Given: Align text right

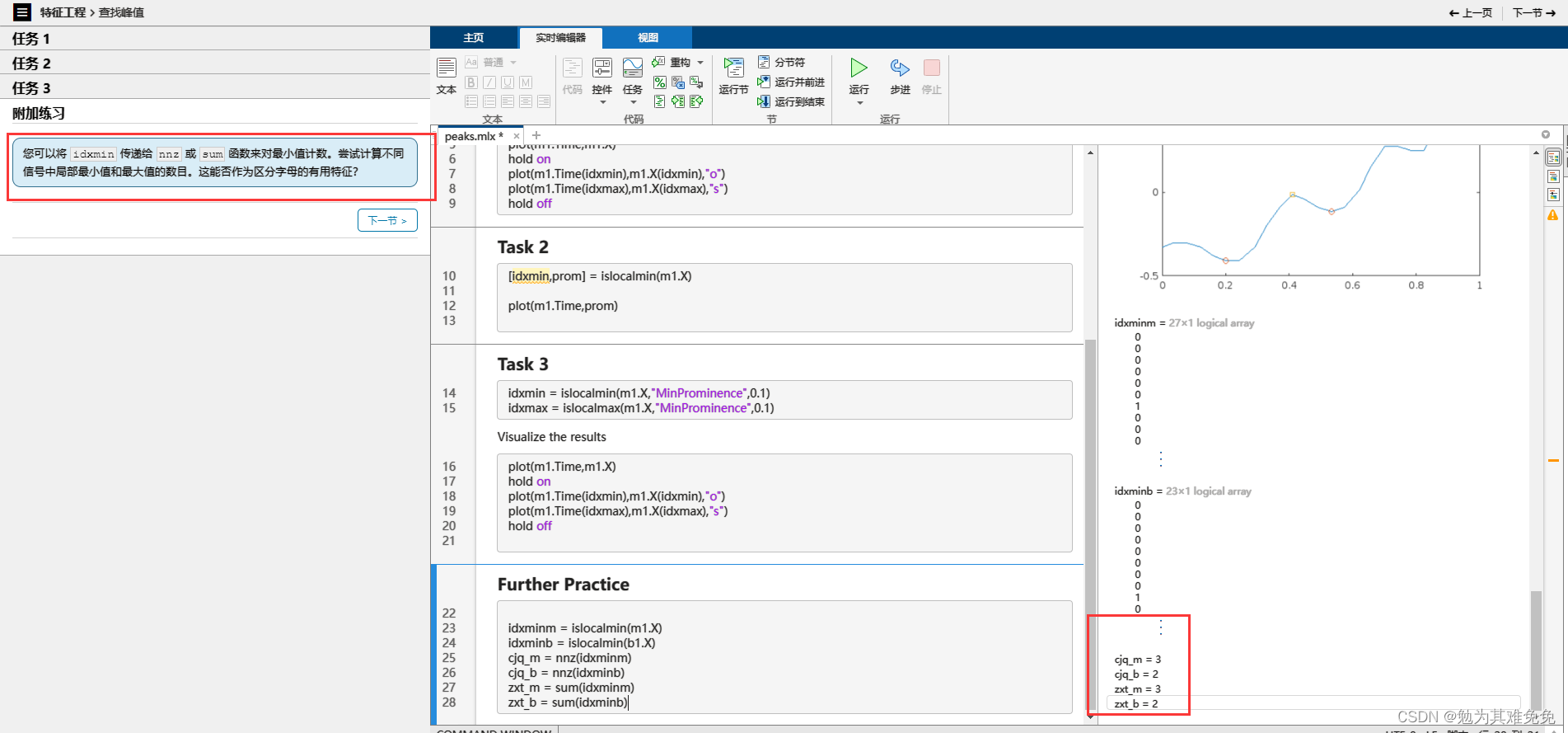Looking at the screenshot, I should click(x=544, y=101).
